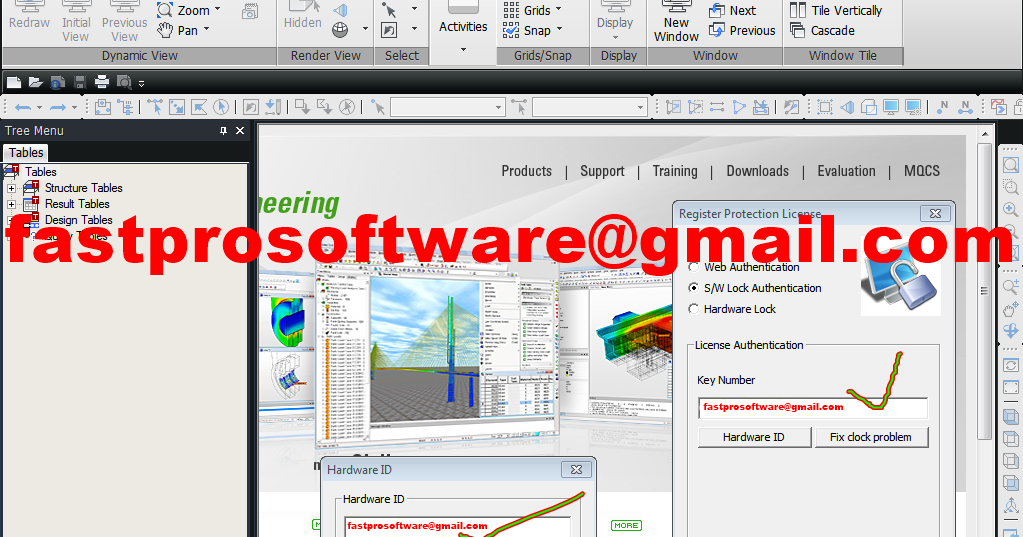Viewport: 1023px width, 537px height.
Task: Click the Undo left arrow icon
Action: [x=23, y=107]
